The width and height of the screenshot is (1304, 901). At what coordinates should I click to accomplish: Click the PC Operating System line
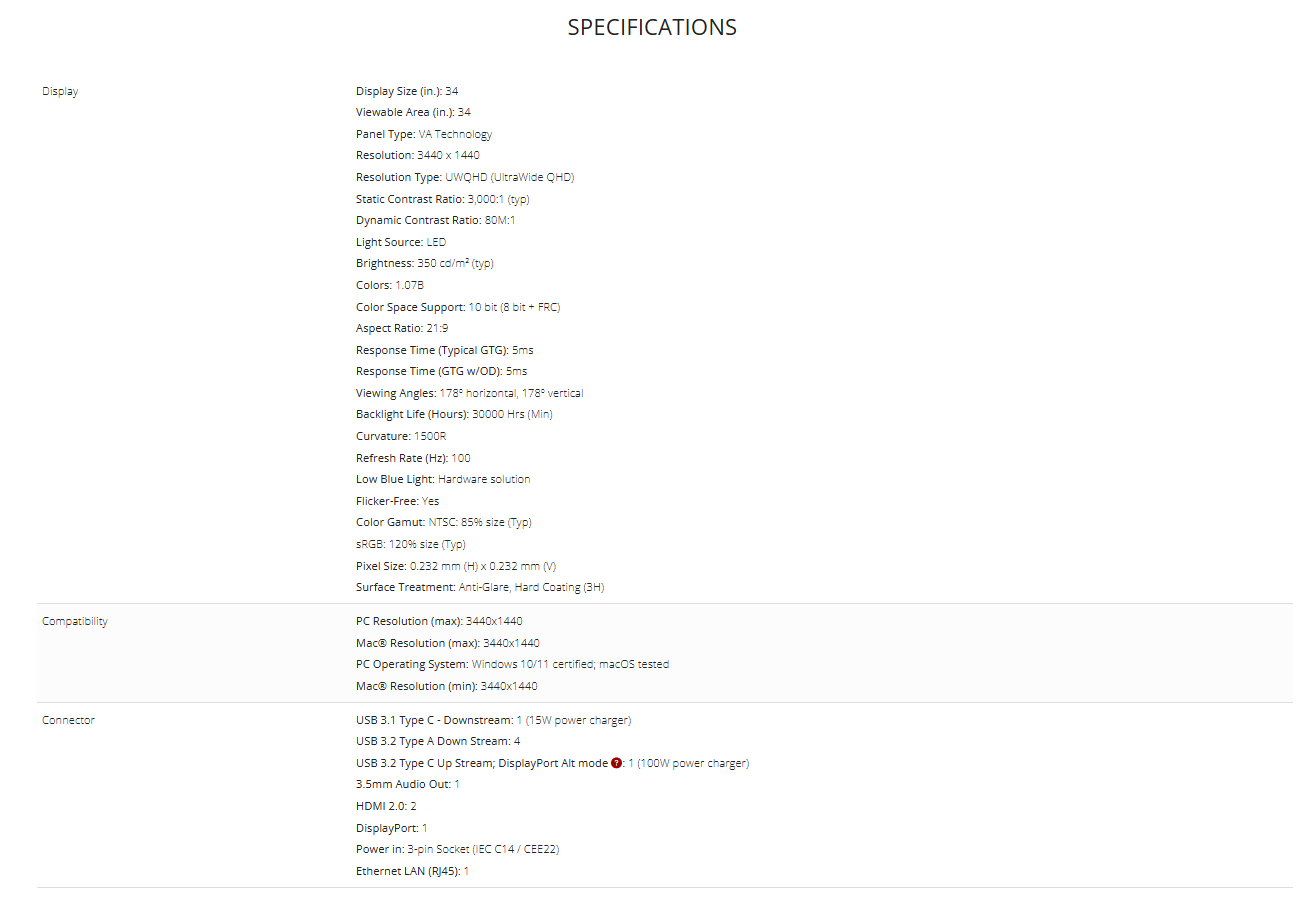pos(512,664)
